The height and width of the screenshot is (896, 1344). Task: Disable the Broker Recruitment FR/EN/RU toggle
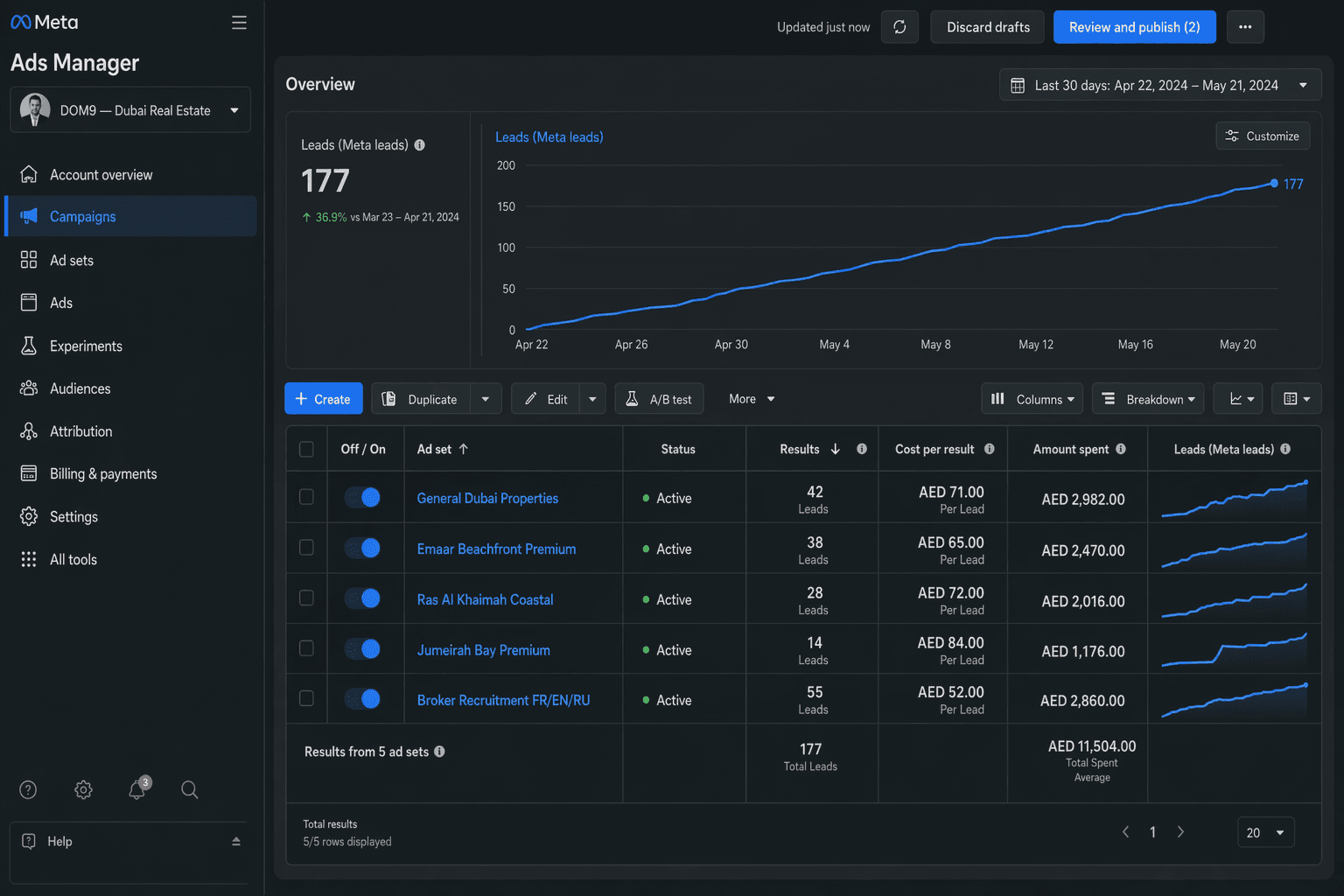364,698
